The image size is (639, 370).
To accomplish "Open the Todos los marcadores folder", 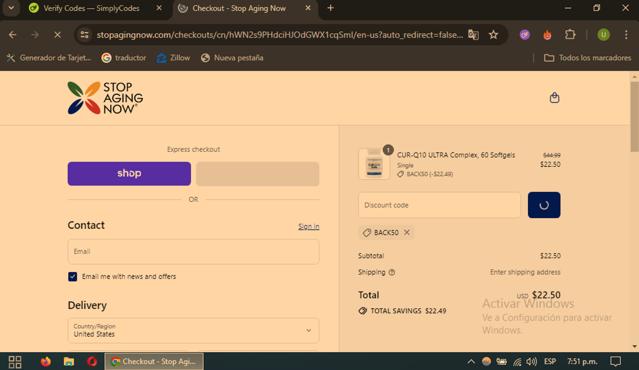I will tap(587, 58).
